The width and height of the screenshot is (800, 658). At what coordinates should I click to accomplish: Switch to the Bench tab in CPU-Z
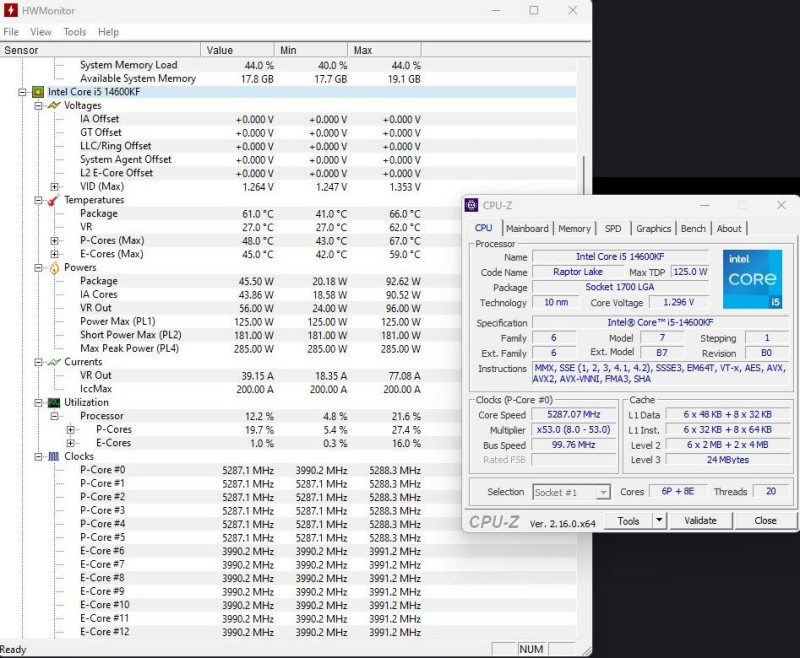point(693,229)
